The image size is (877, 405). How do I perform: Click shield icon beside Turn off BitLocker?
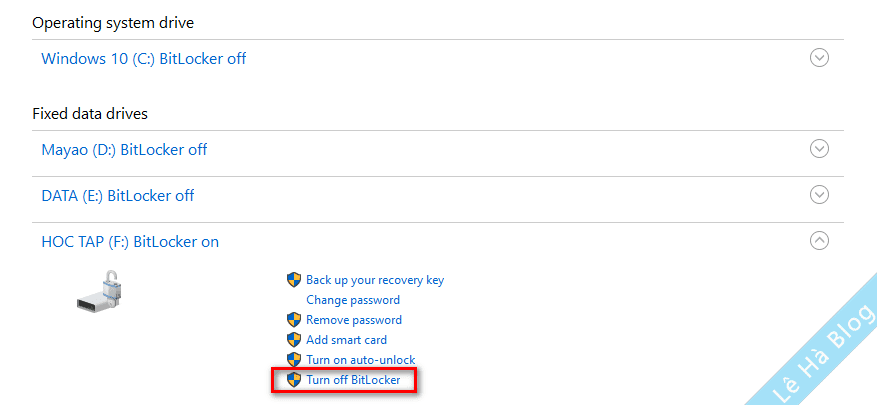click(294, 380)
